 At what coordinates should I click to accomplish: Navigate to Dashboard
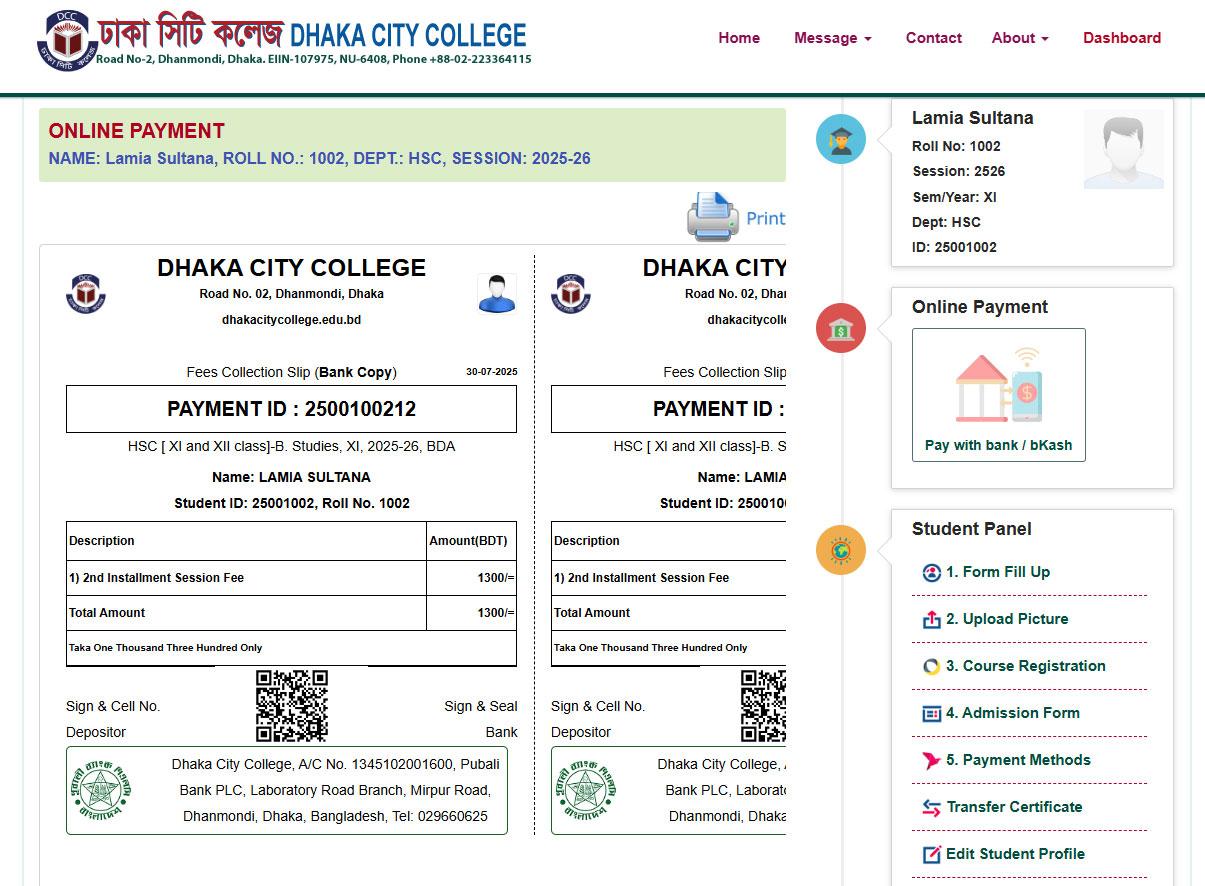1121,38
